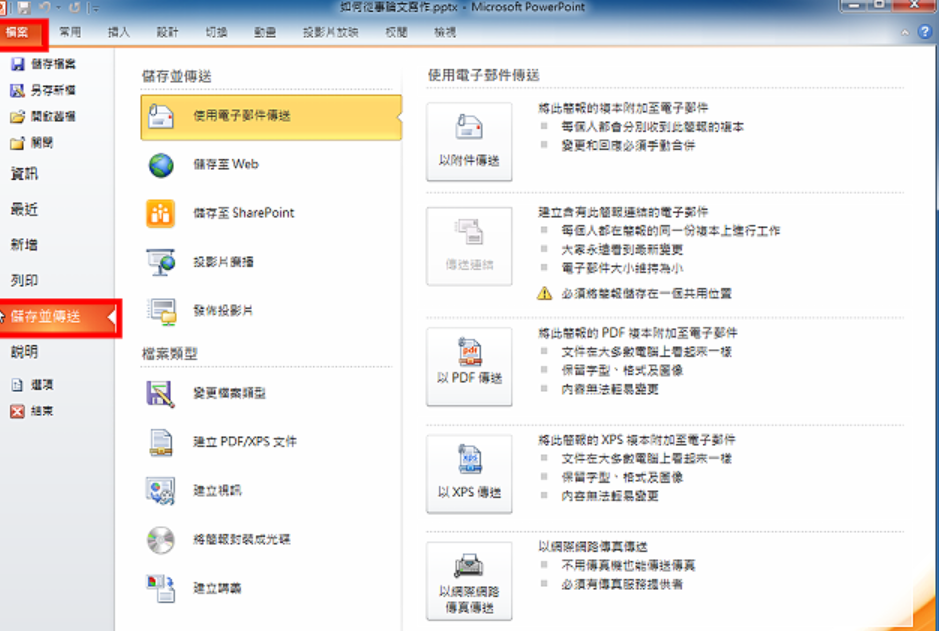Switch to the 動畫 ribbon tab
The height and width of the screenshot is (631, 939).
tap(265, 32)
